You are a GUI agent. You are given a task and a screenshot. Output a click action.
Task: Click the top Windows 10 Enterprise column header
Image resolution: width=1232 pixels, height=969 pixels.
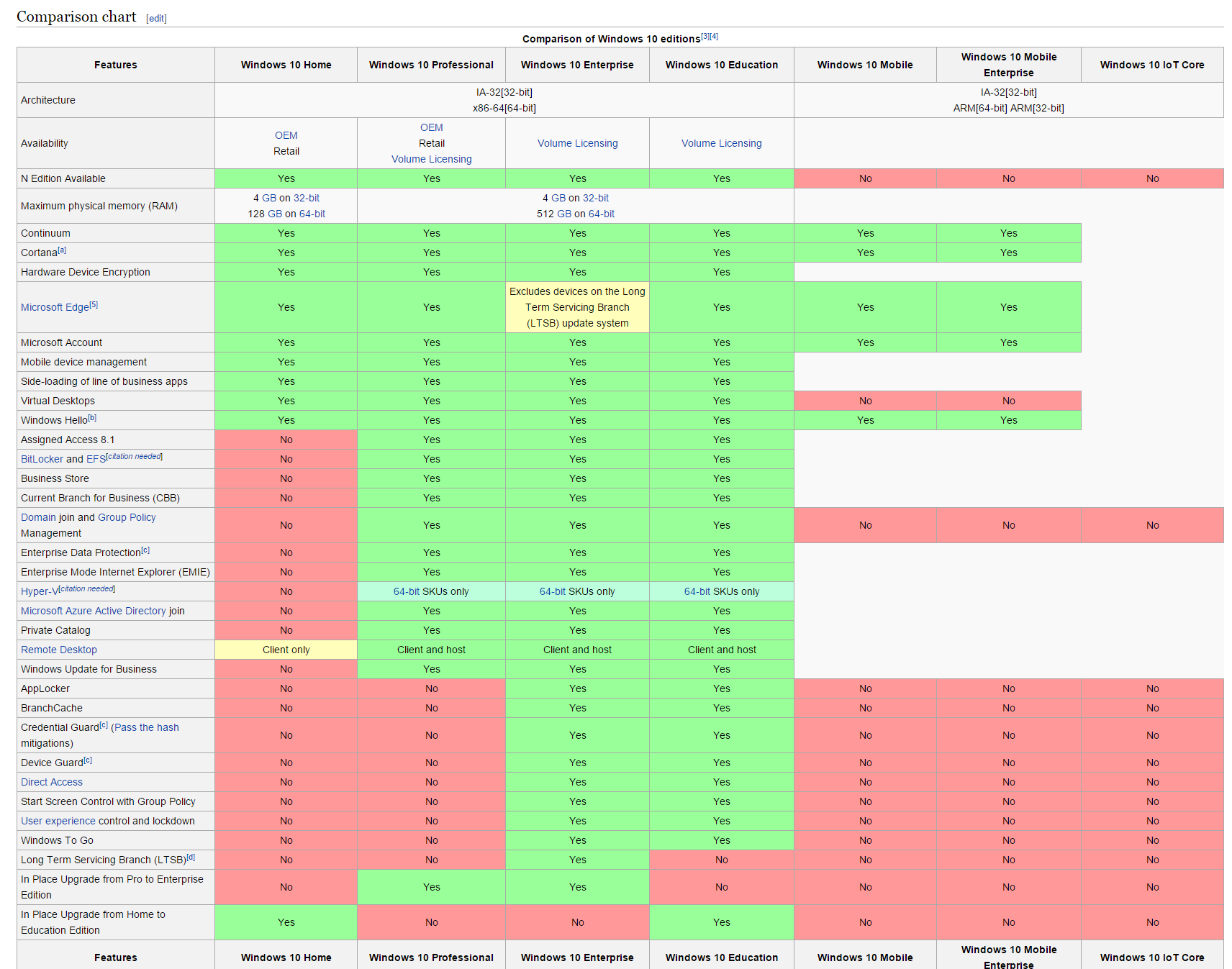(577, 65)
